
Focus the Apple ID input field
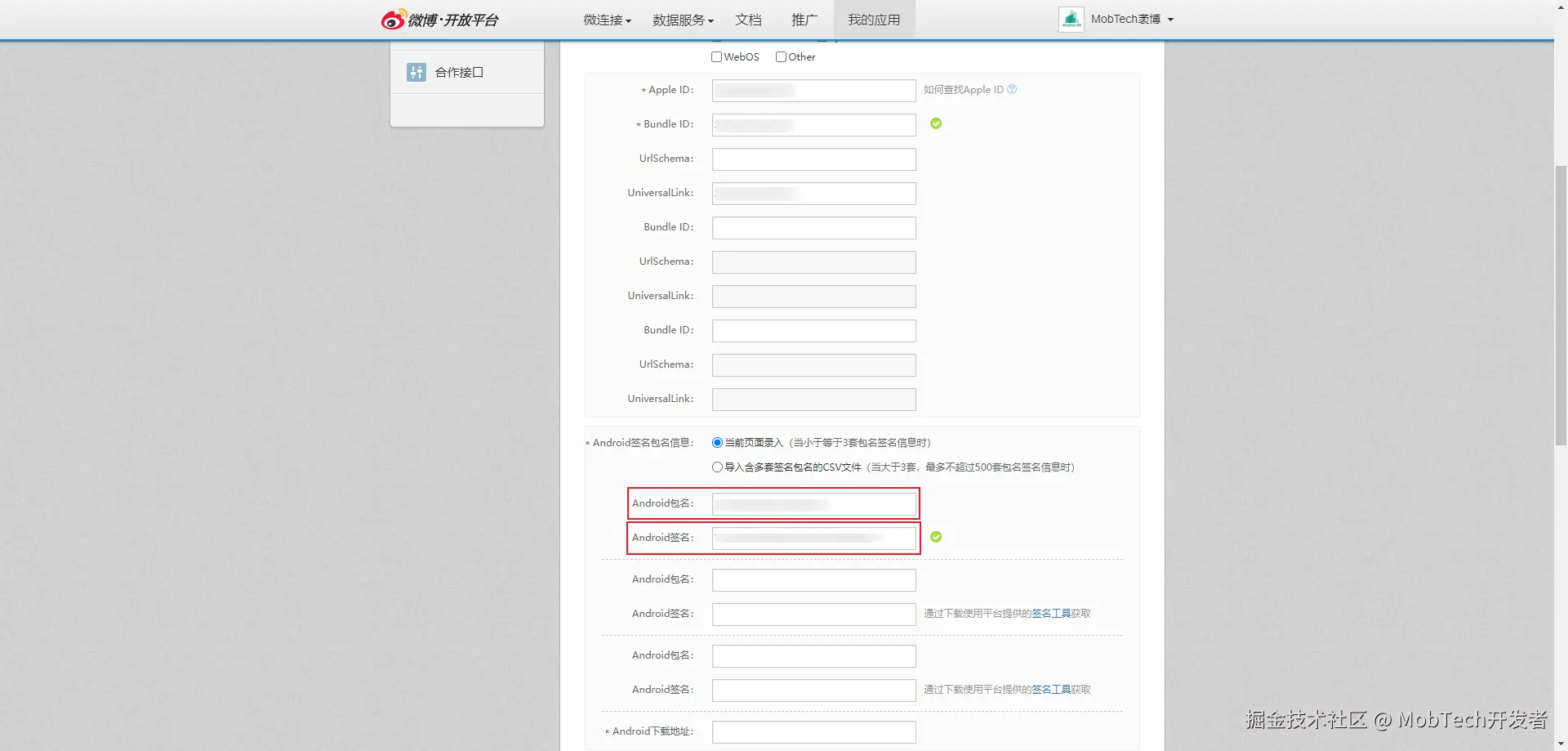[x=814, y=90]
